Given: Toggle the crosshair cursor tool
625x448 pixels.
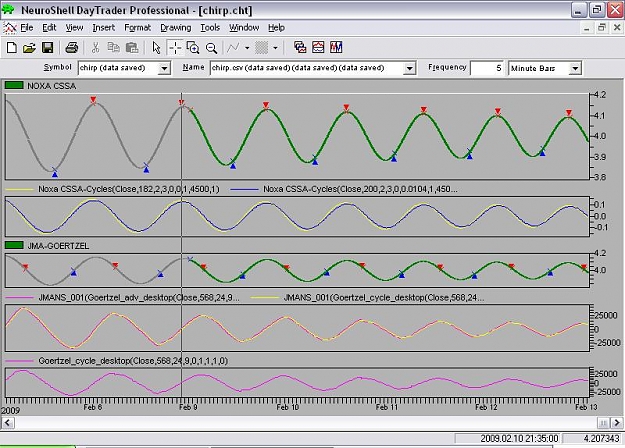Looking at the screenshot, I should pos(175,48).
